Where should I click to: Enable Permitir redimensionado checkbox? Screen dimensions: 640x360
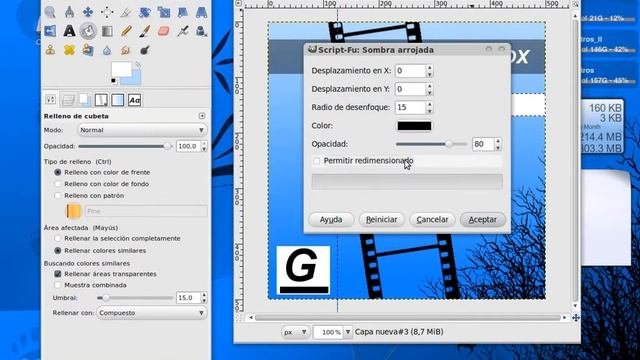(317, 161)
